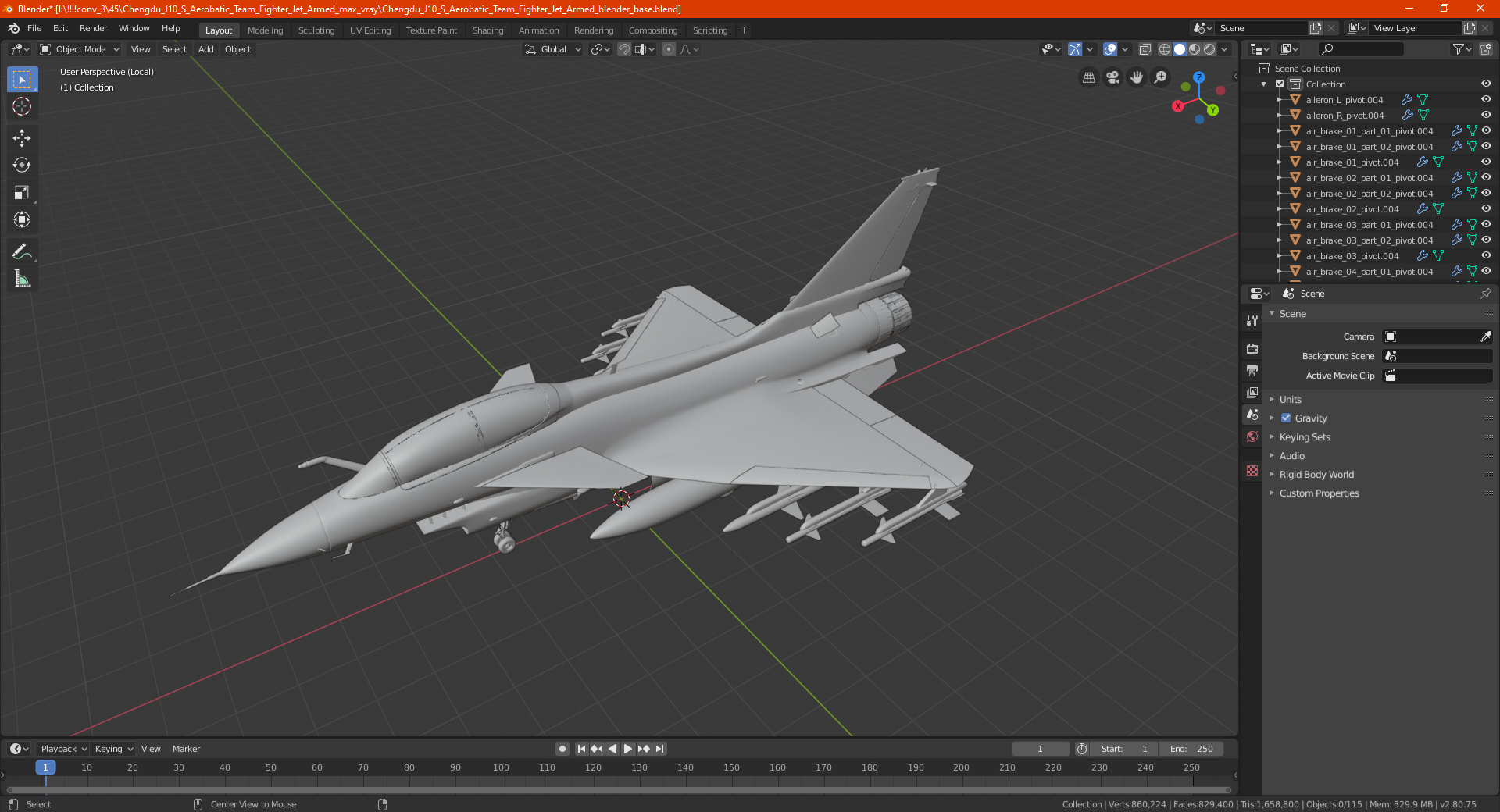Enable the Gravity checkbox
This screenshot has width=1500, height=812.
click(x=1286, y=418)
